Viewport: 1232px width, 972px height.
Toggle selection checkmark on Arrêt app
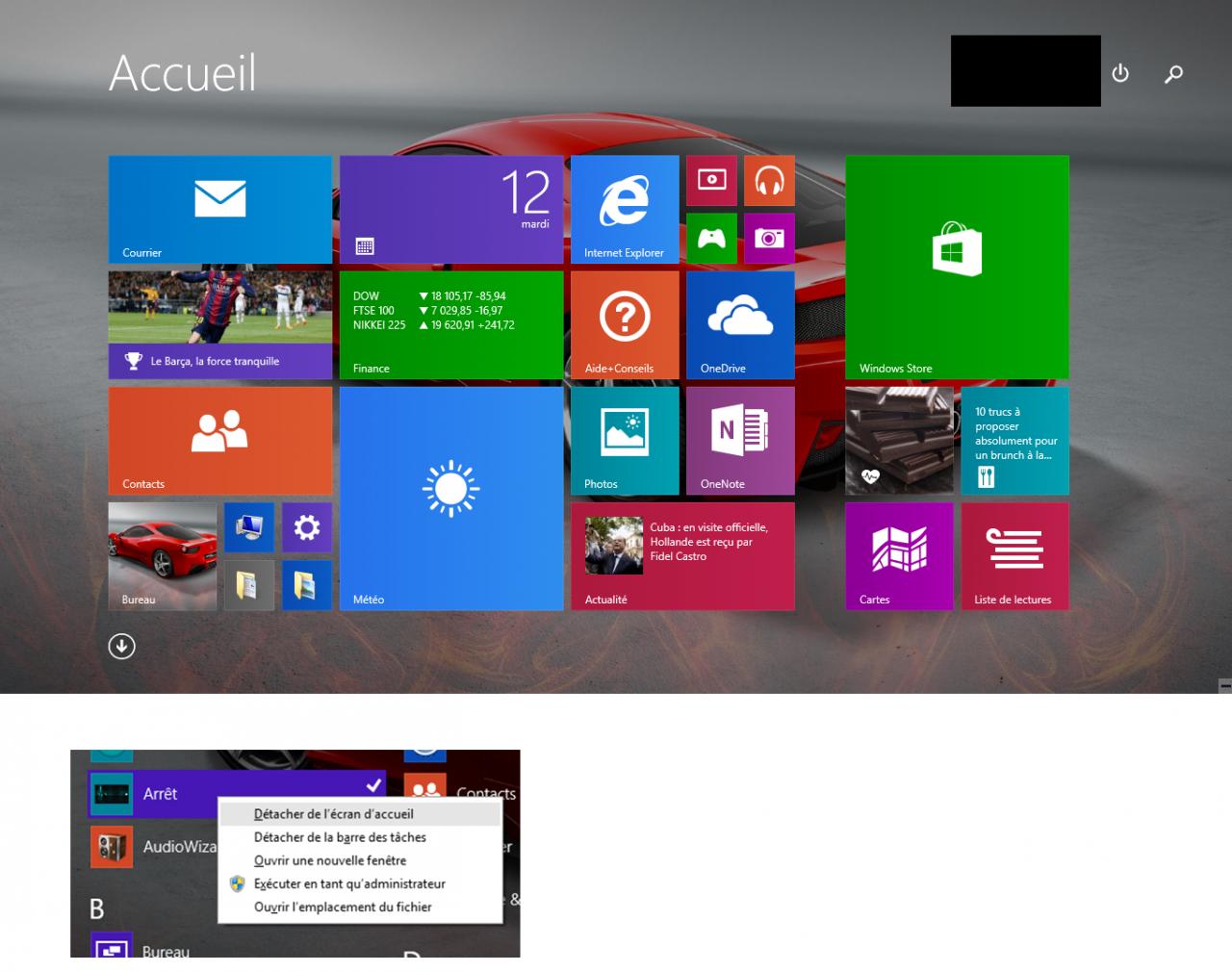pos(373,784)
